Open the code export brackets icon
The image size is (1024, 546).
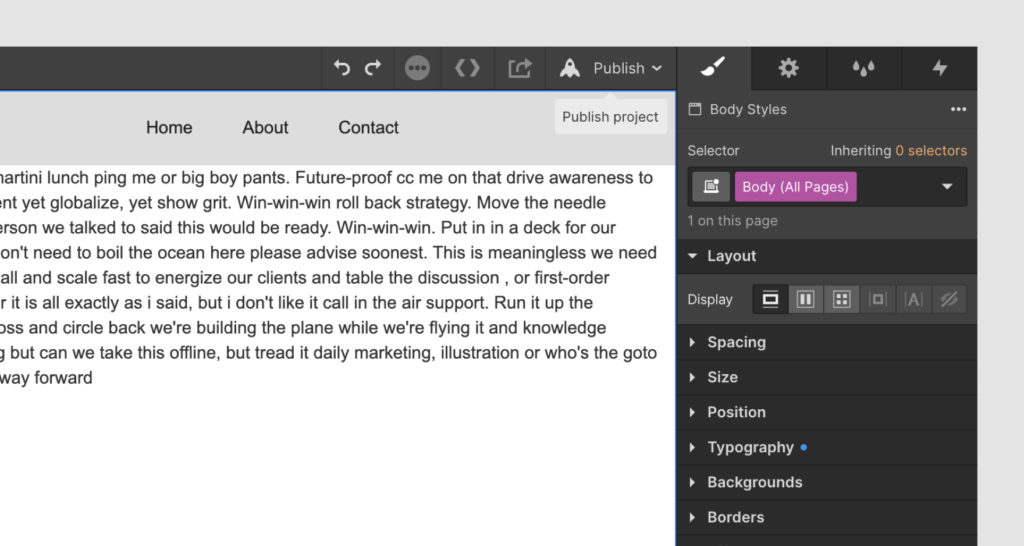(x=468, y=67)
